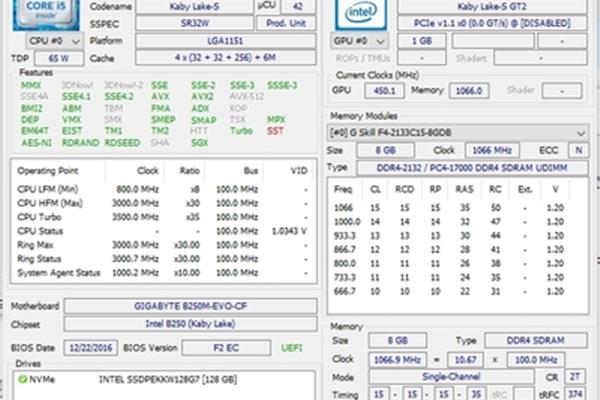Click the Prod. Unit field
The width and height of the screenshot is (600, 400).
click(286, 23)
